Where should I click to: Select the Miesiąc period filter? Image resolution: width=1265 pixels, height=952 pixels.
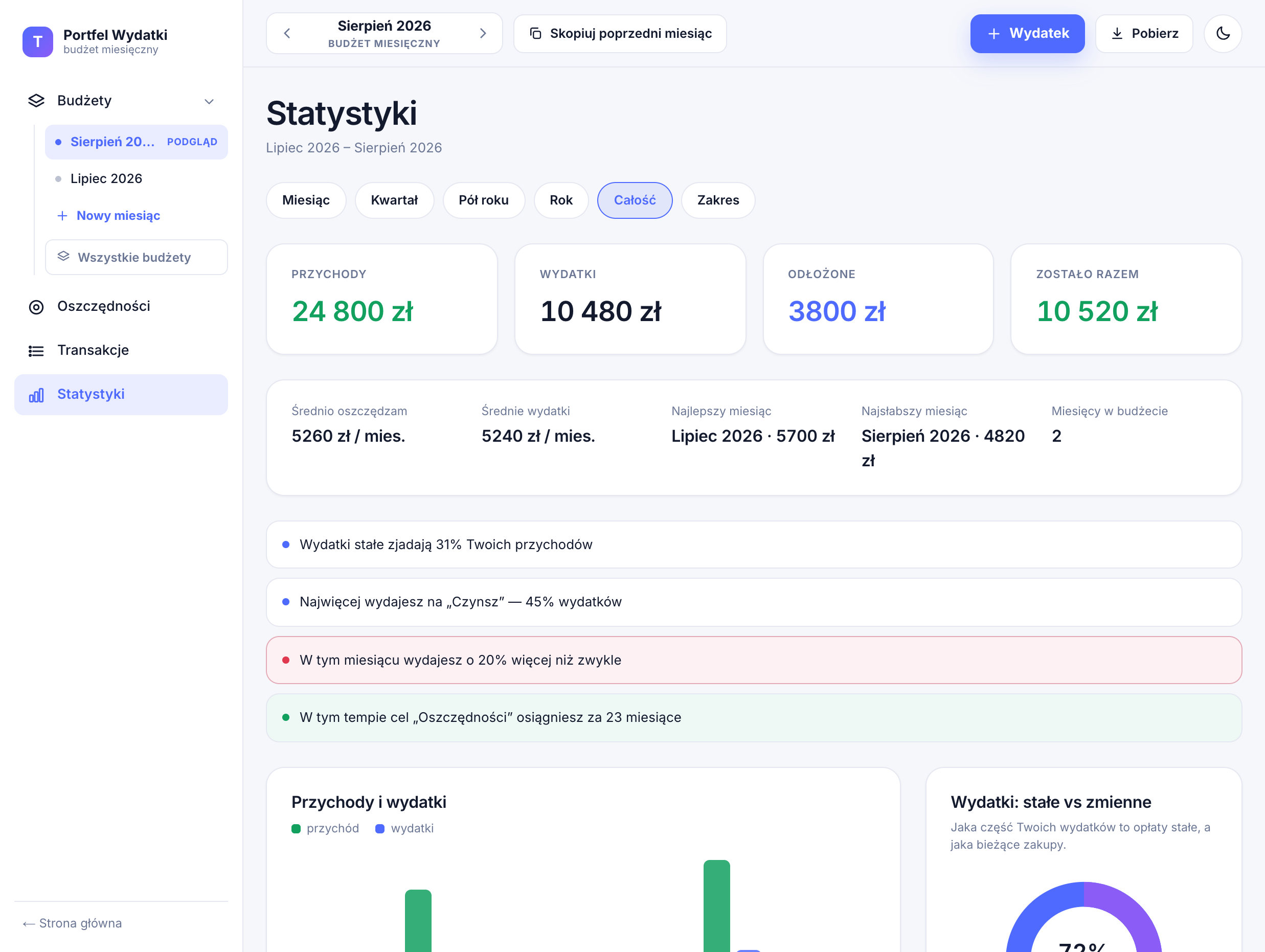(306, 200)
